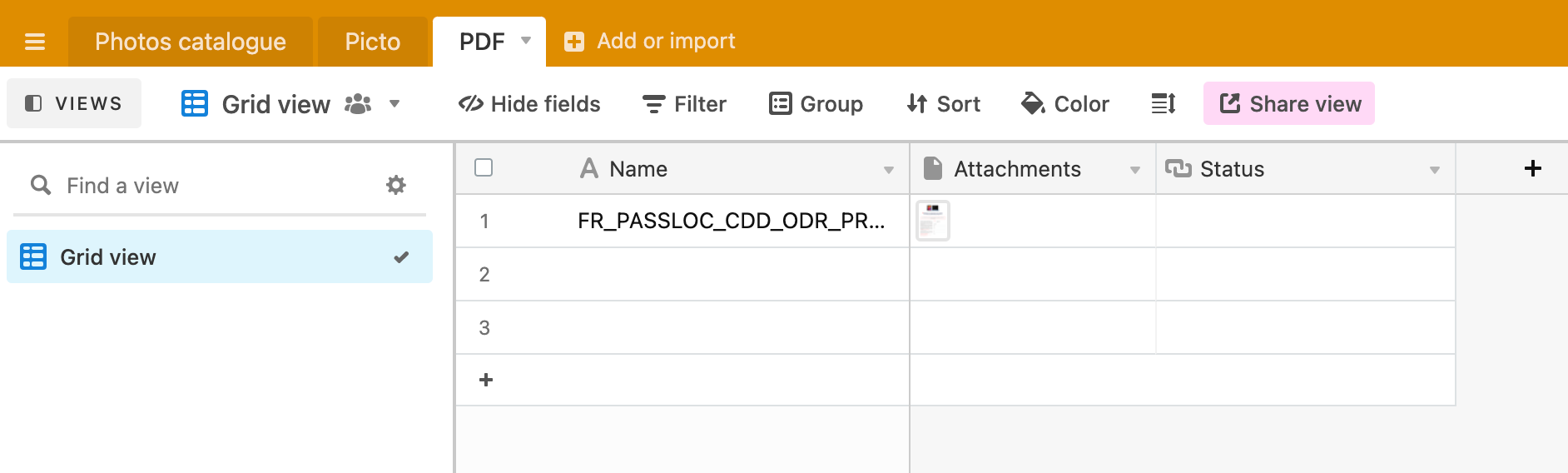This screenshot has width=1568, height=473.
Task: Expand the Grid view name dropdown
Action: click(394, 104)
